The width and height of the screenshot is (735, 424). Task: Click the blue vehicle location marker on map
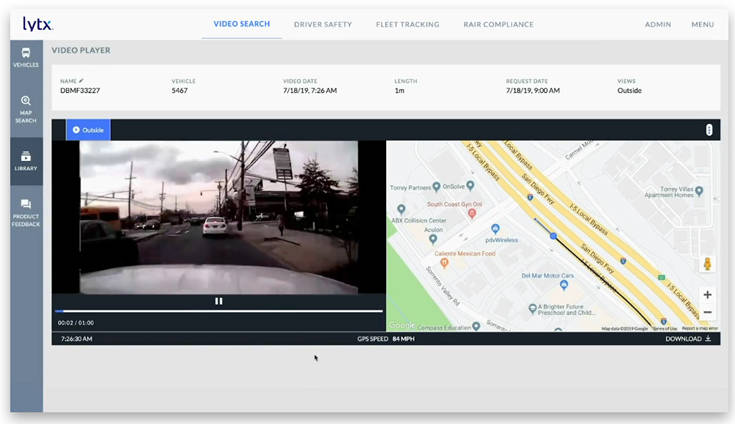click(552, 236)
